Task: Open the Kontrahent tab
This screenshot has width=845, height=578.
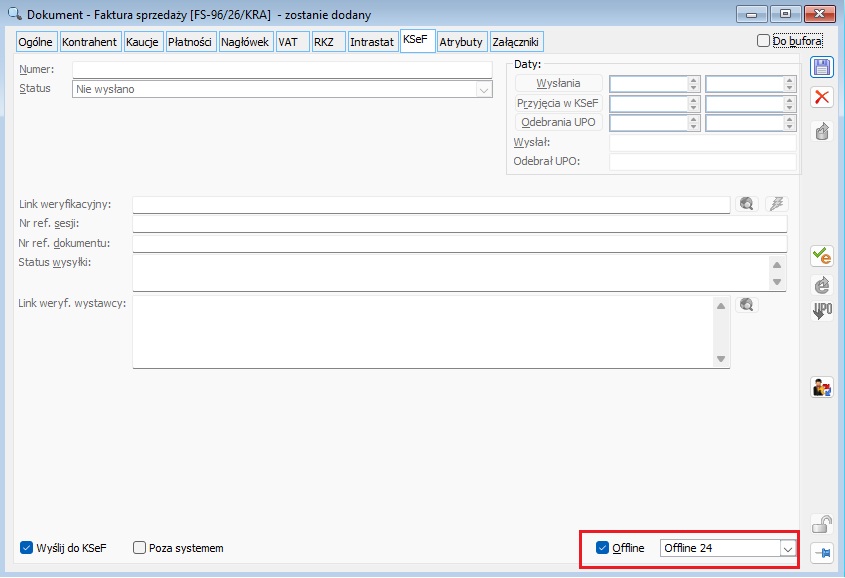Action: 90,42
